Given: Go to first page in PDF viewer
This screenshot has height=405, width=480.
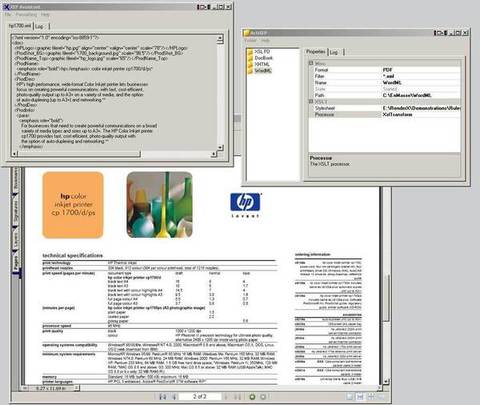Looking at the screenshot, I should click(x=163, y=397).
